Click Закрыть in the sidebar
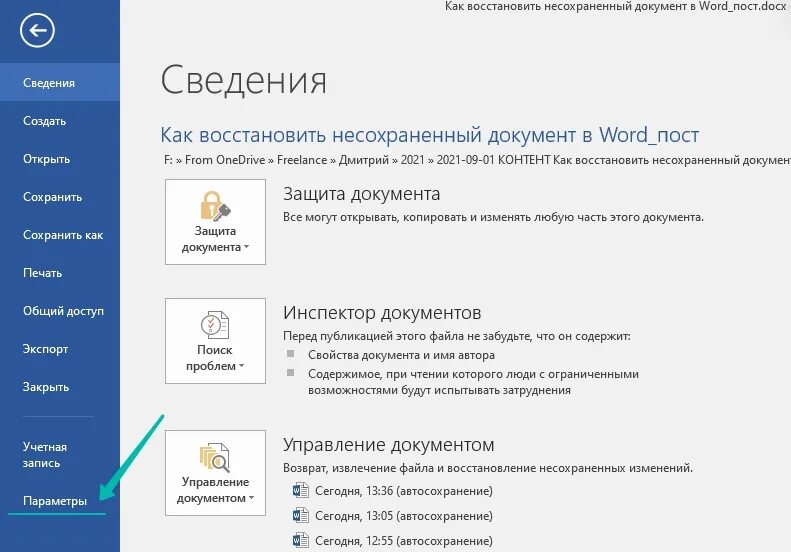The height and width of the screenshot is (552, 791). coord(60,387)
